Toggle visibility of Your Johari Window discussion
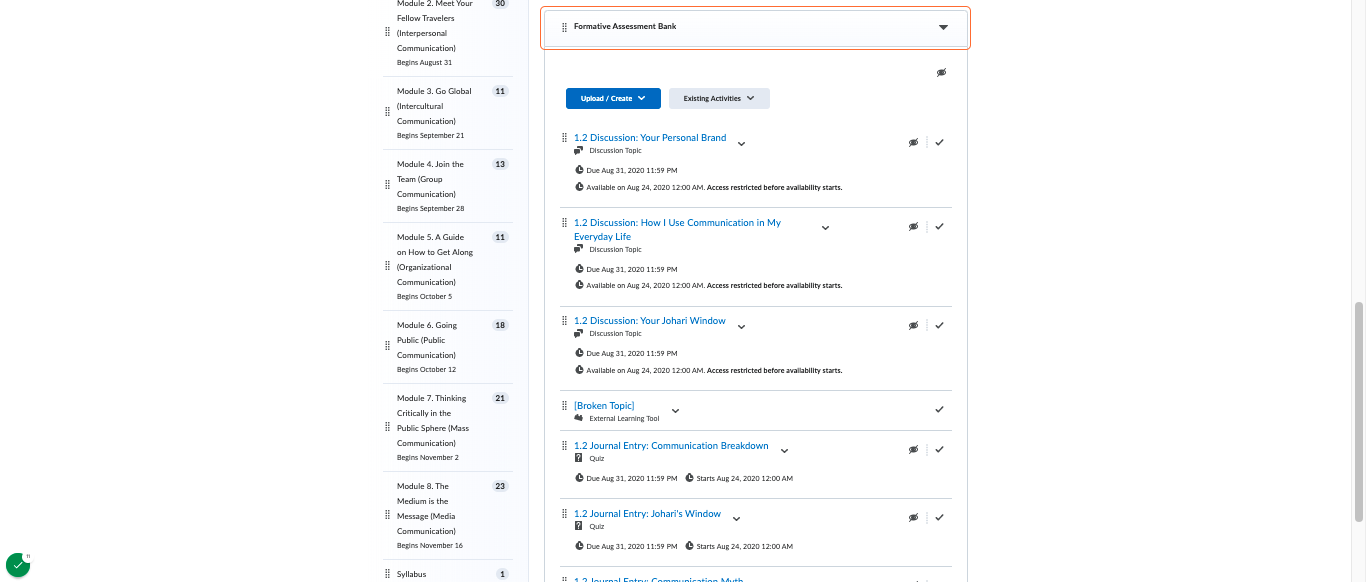The image size is (1366, 582). tap(913, 326)
